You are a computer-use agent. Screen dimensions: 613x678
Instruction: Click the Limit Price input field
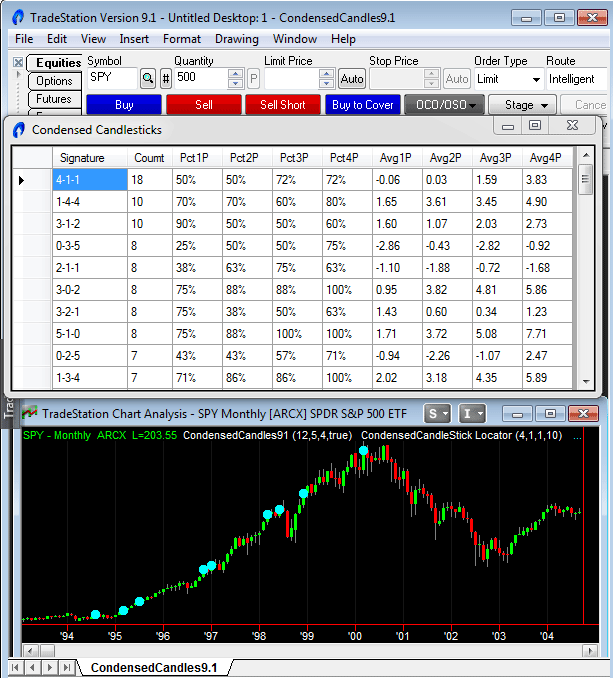coord(292,79)
